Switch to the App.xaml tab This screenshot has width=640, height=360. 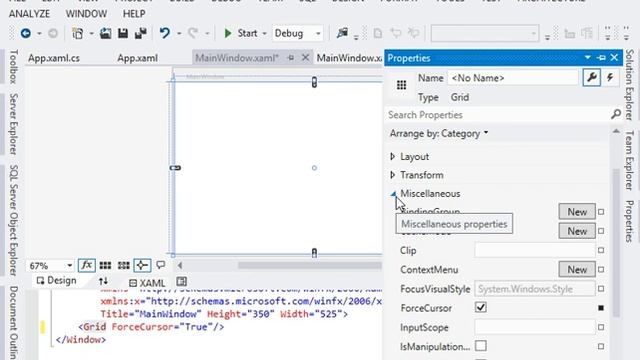(138, 58)
